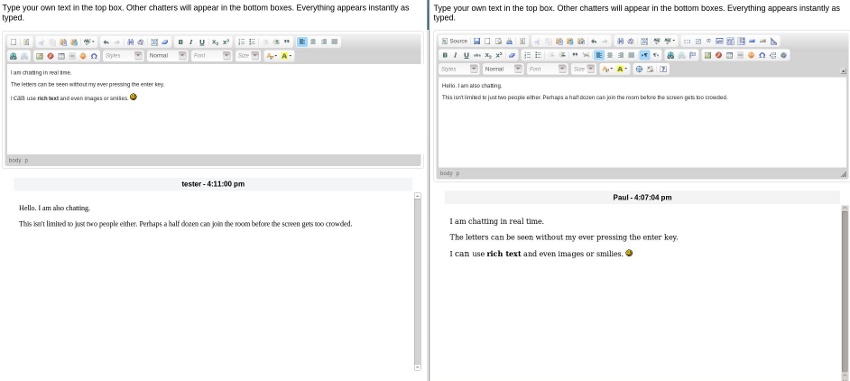Open text color picker in right editor
850x381 pixels.
pos(608,69)
